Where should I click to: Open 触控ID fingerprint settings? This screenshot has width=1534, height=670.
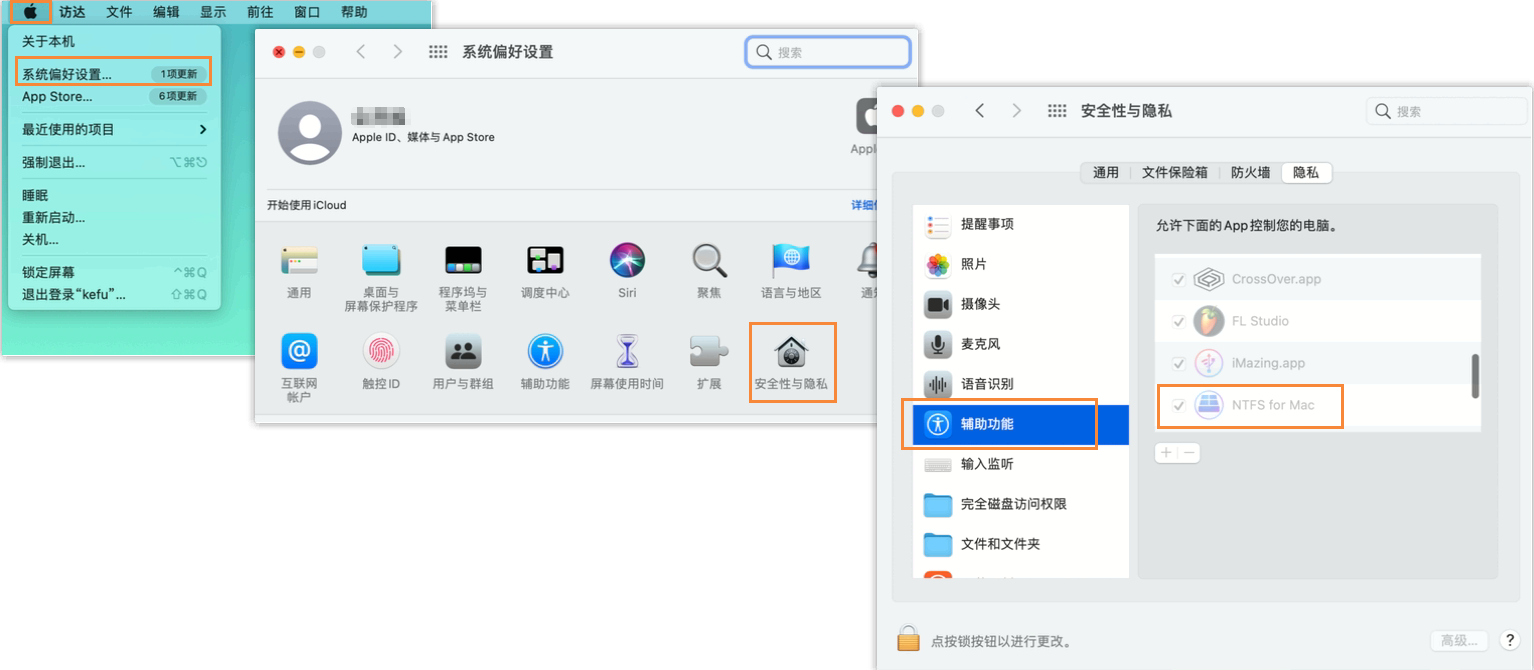coord(380,352)
